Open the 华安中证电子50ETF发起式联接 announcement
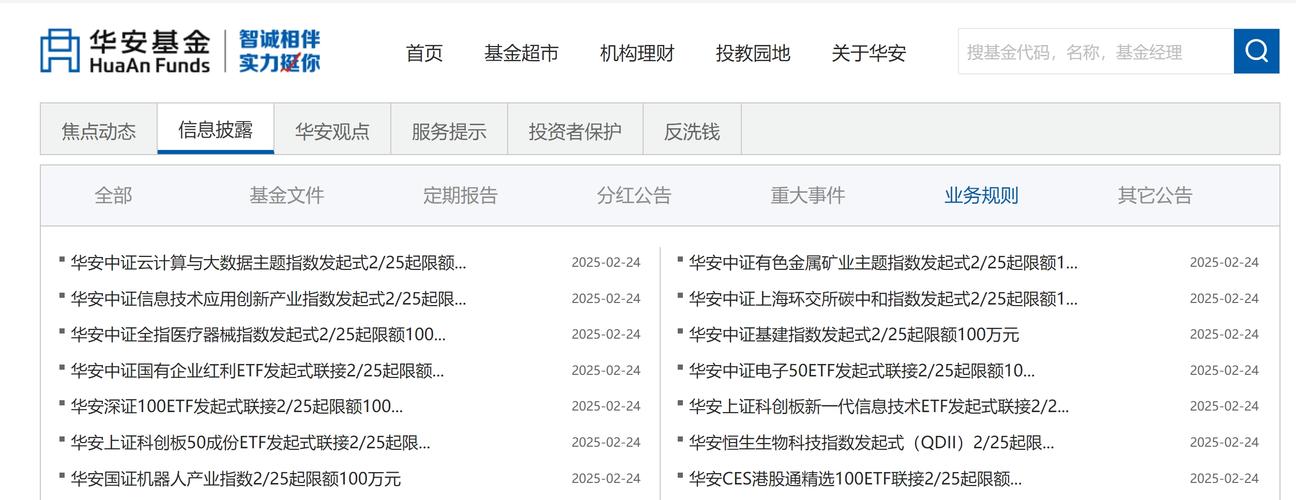Screen dimensions: 1296x500 tap(862, 371)
